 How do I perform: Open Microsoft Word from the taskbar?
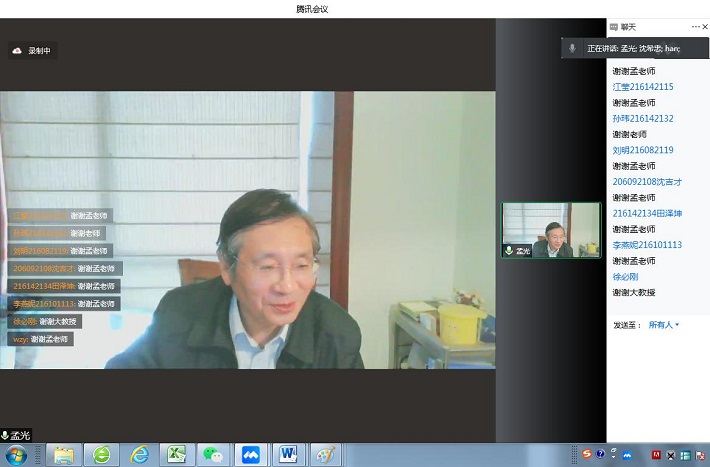tap(288, 455)
